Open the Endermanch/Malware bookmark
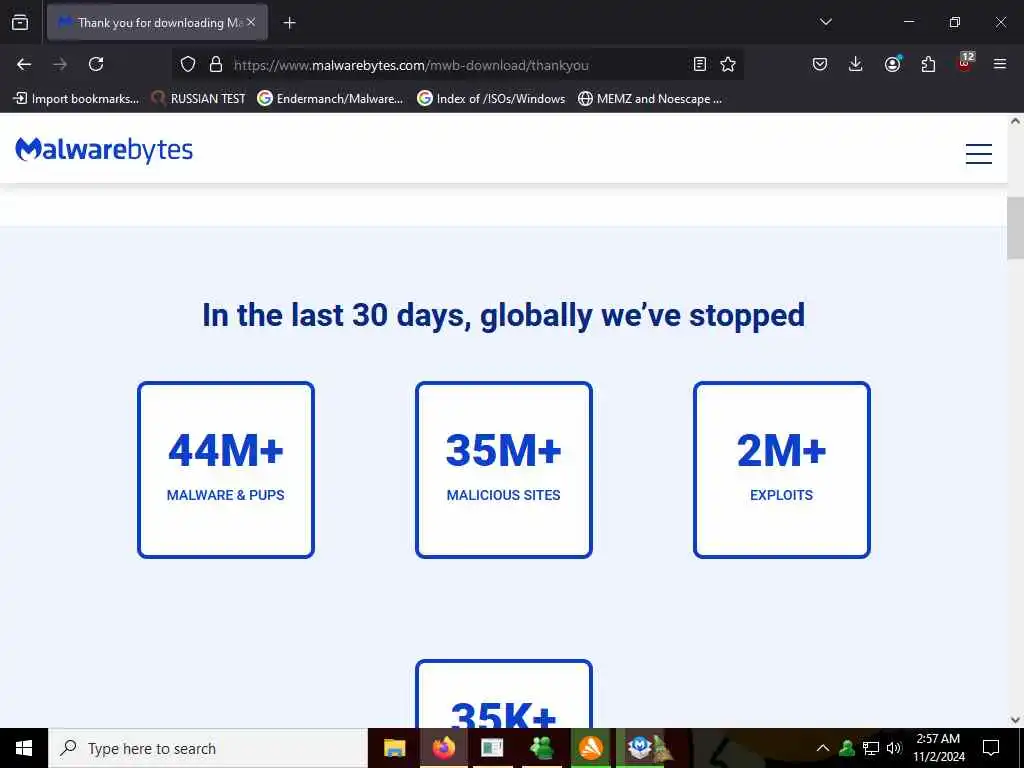This screenshot has width=1024, height=768. pyautogui.click(x=330, y=99)
